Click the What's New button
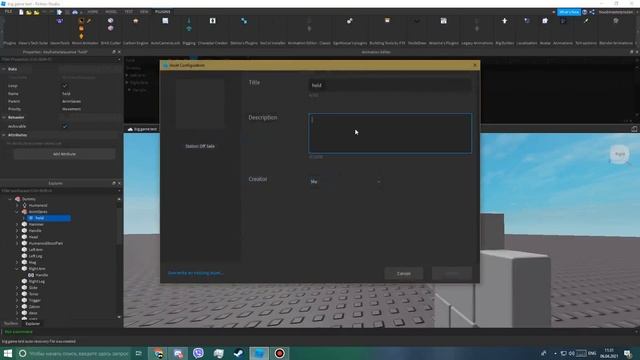 pyautogui.click(x=569, y=12)
